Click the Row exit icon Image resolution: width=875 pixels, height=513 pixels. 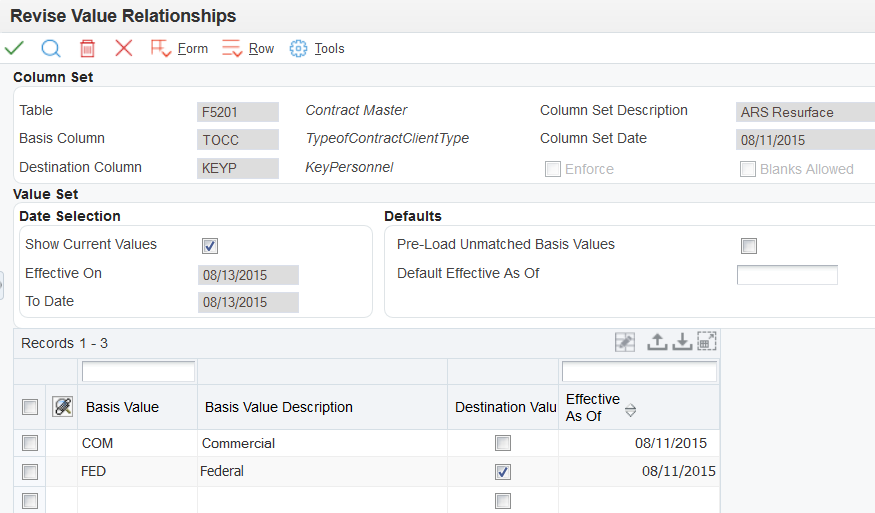232,49
